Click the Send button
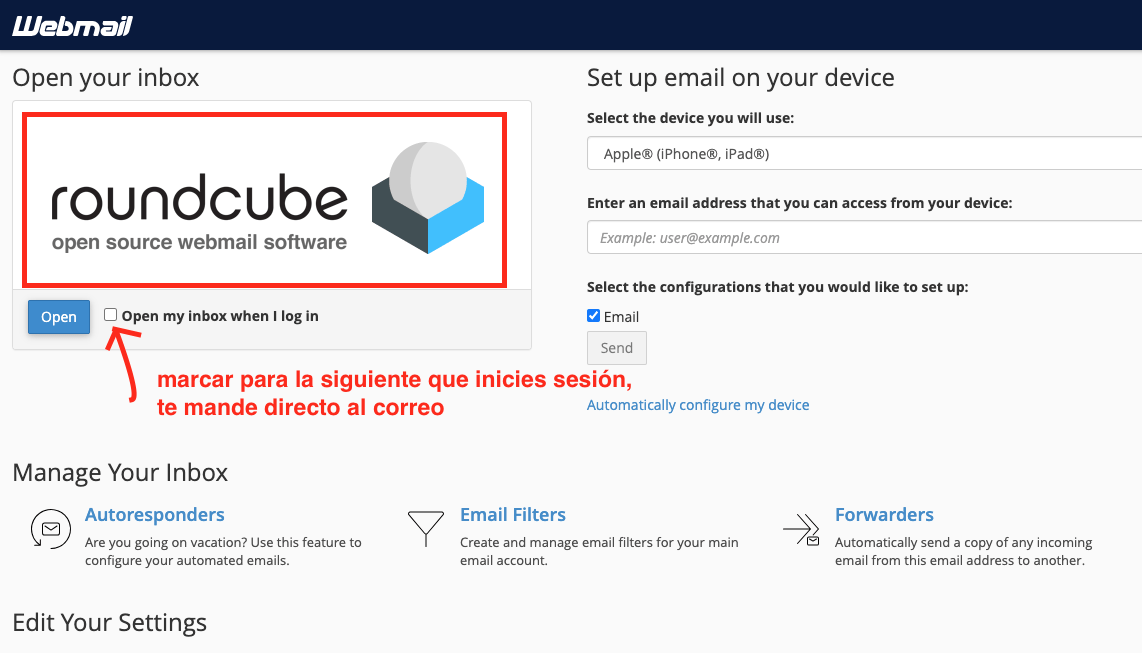The width and height of the screenshot is (1142, 653). coord(617,348)
